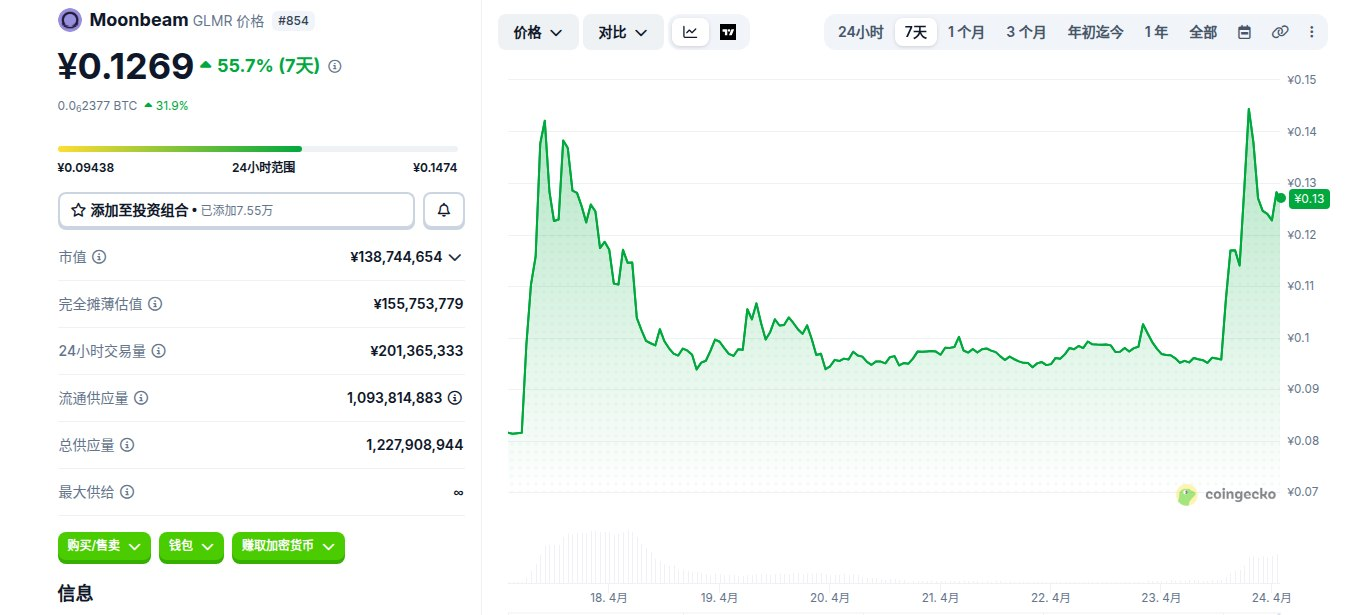This screenshot has width=1360, height=615.
Task: Click the volume bars below the chart
Action: pyautogui.click(x=893, y=556)
